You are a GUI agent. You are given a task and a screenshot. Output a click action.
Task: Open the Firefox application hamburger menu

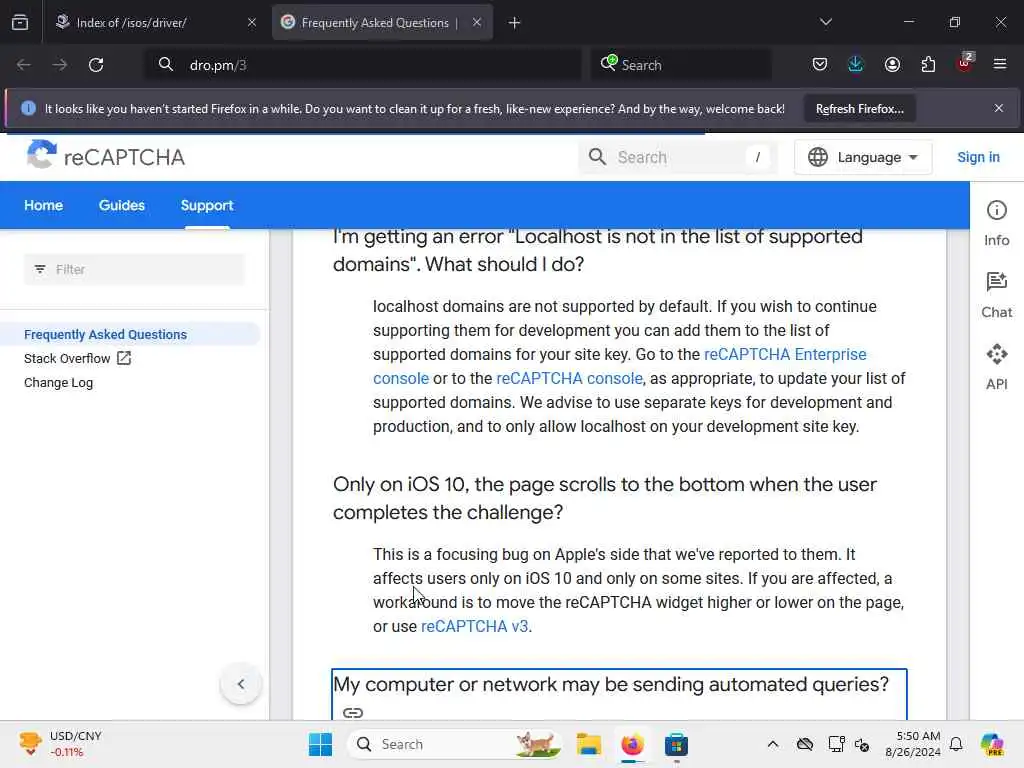point(1000,64)
